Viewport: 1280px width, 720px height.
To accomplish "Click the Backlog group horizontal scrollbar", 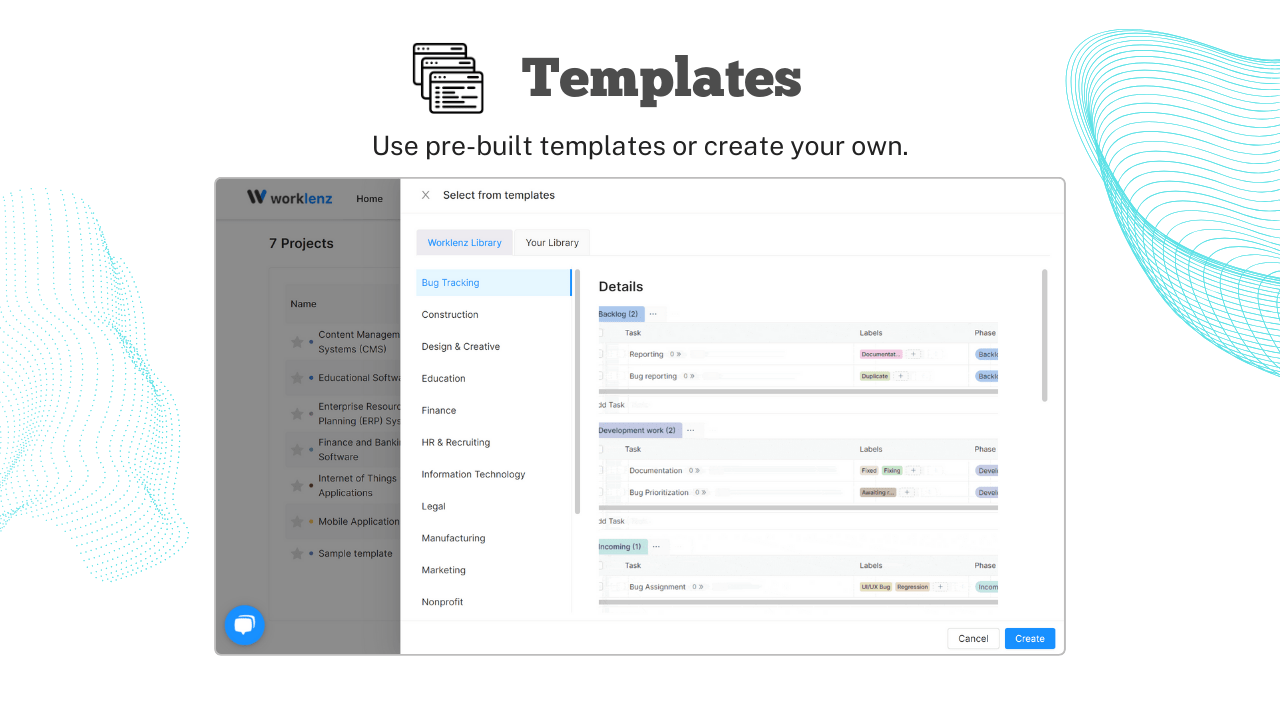I will pos(798,392).
